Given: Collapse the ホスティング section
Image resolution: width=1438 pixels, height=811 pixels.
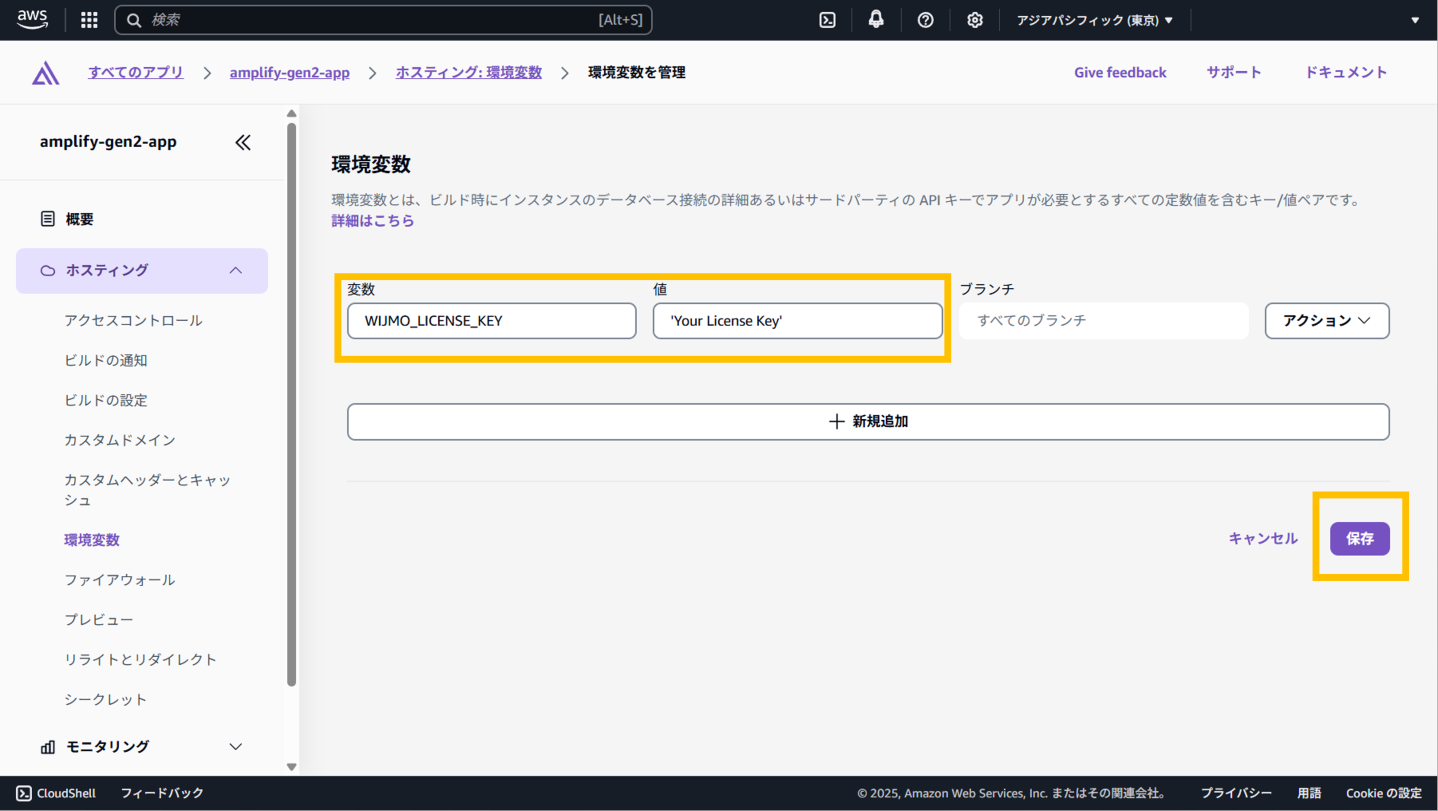Looking at the screenshot, I should point(142,271).
